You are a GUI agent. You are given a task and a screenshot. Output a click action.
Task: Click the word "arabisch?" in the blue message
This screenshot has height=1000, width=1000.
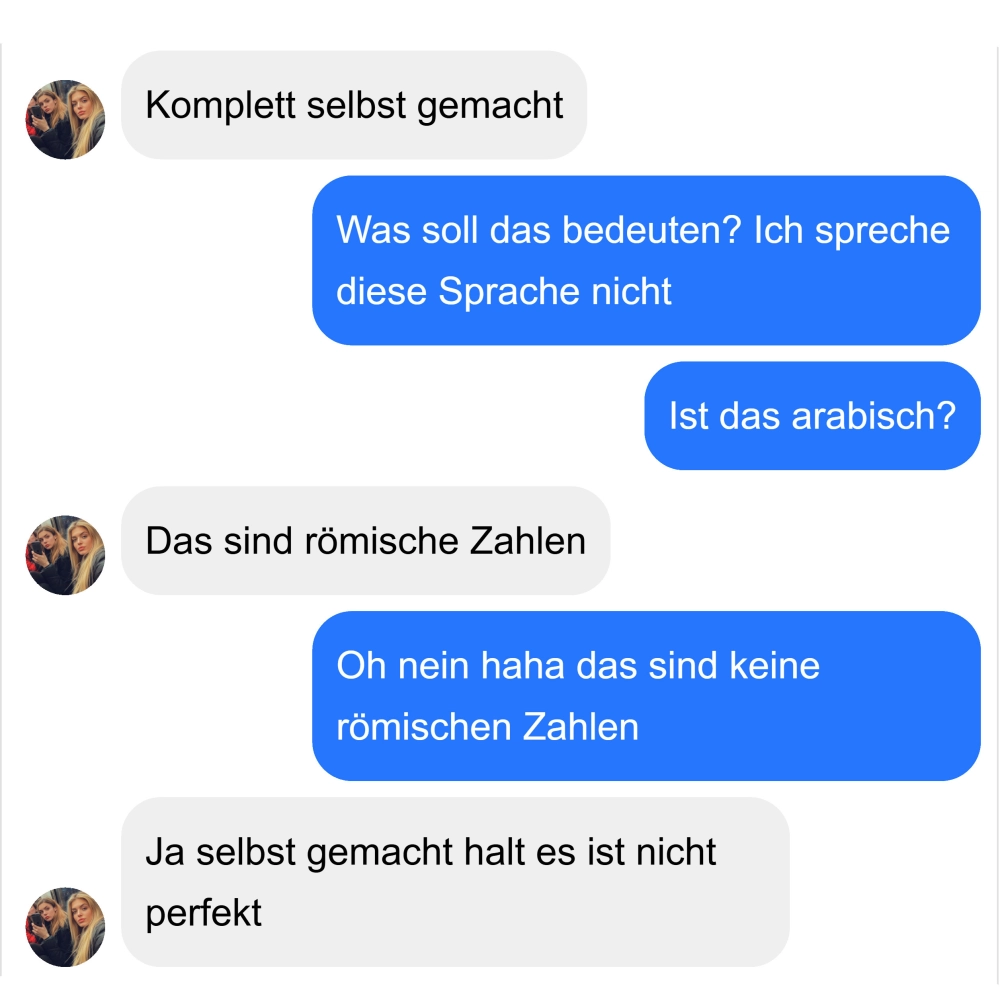[x=874, y=416]
